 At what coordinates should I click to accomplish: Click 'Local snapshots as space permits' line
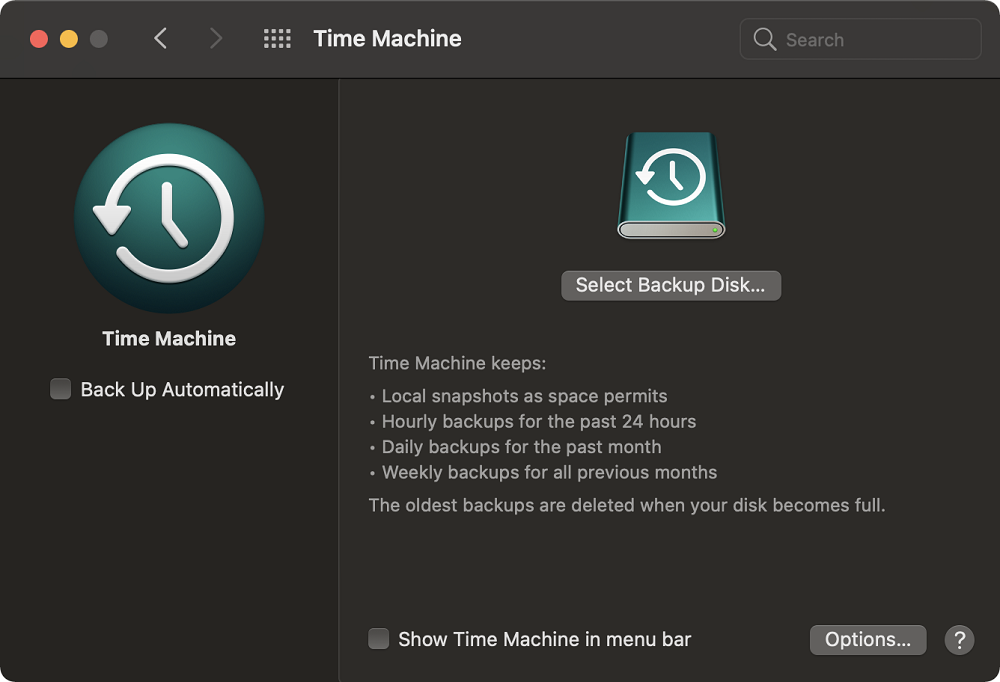tap(524, 396)
